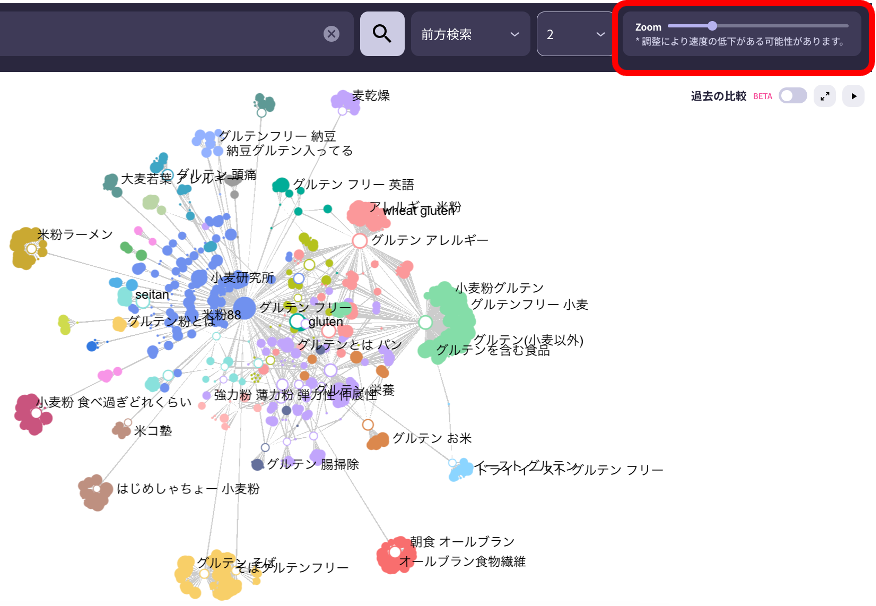This screenshot has width=876, height=606.
Task: Click the 米粉ラーメン cluster node
Action: (31, 248)
